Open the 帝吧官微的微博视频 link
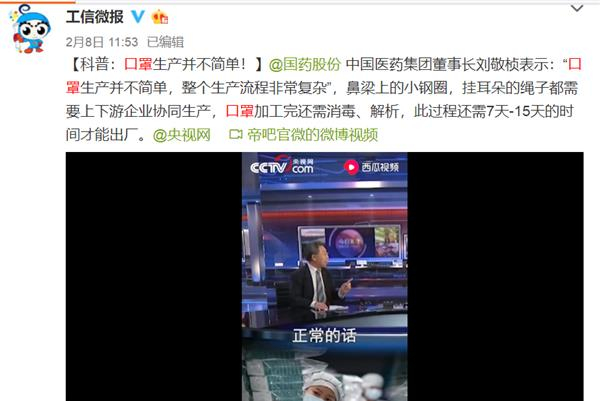 (312, 134)
